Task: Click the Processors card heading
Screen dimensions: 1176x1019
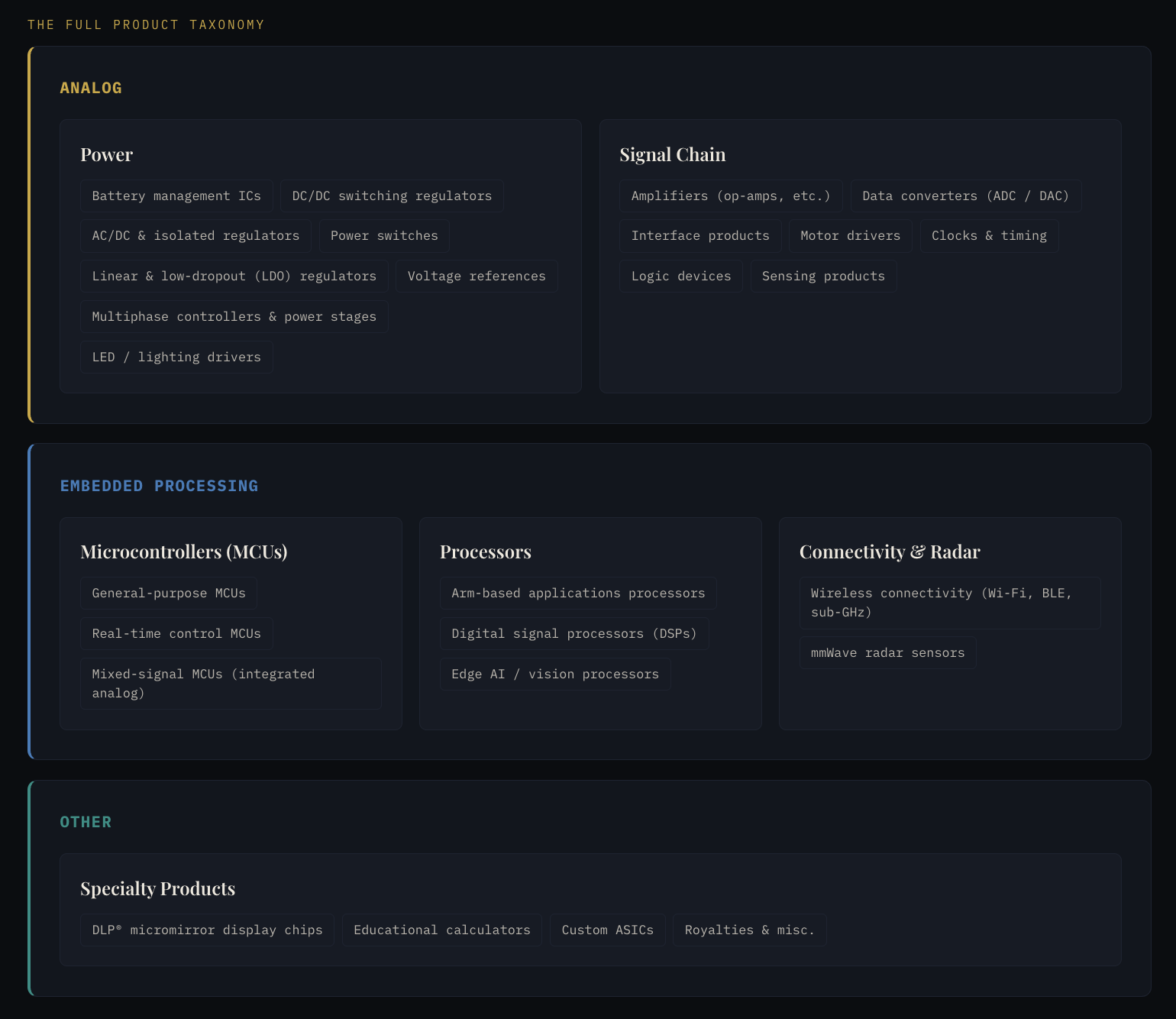Action: point(486,552)
